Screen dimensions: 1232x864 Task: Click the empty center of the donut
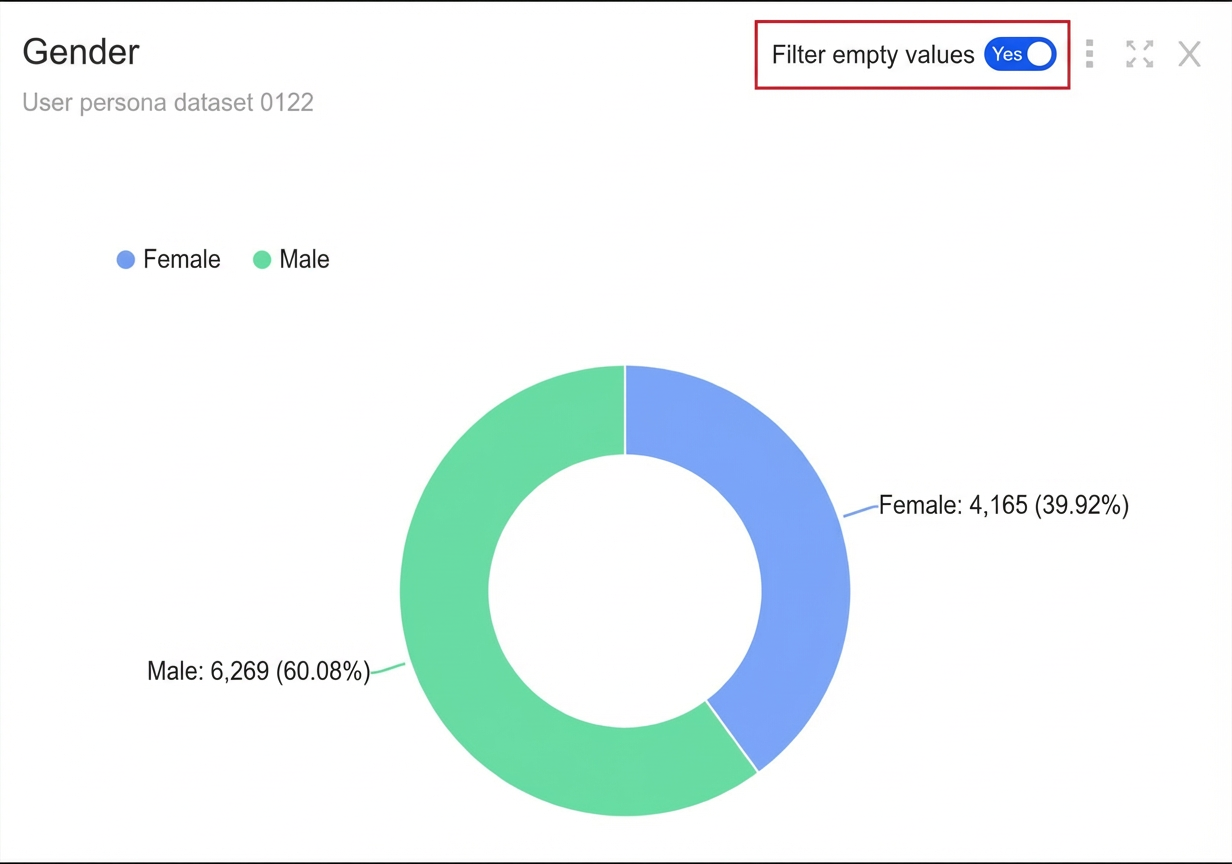click(625, 590)
